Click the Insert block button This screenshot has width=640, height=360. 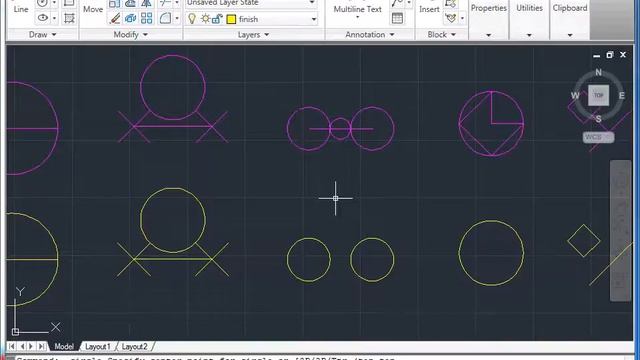429,8
